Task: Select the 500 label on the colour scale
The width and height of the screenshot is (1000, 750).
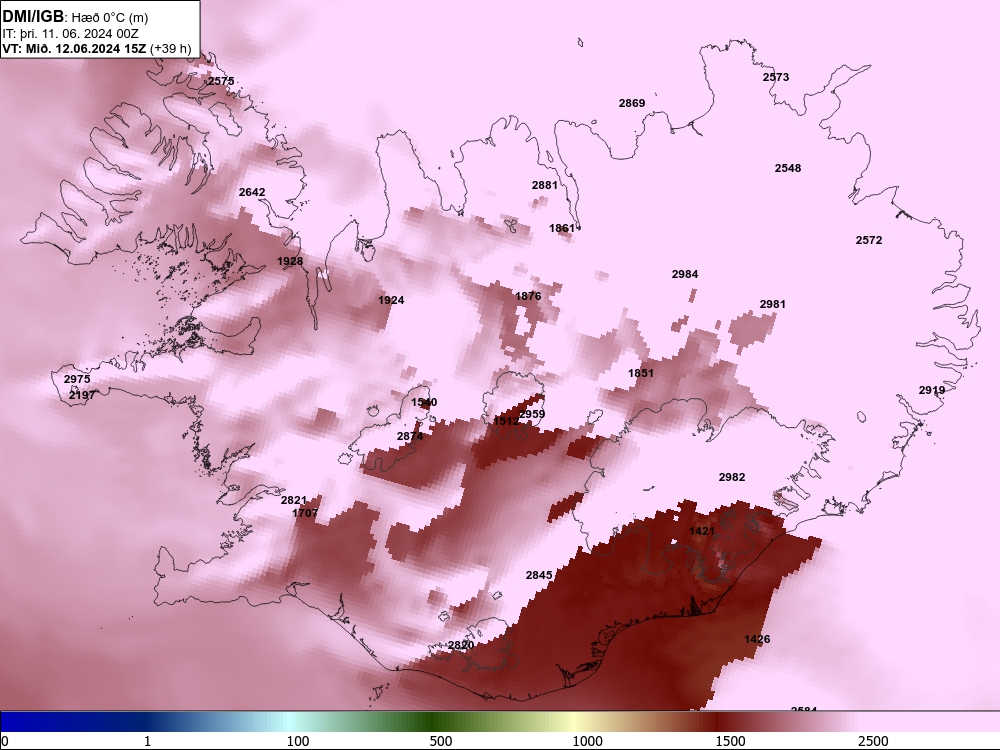Action: (441, 741)
